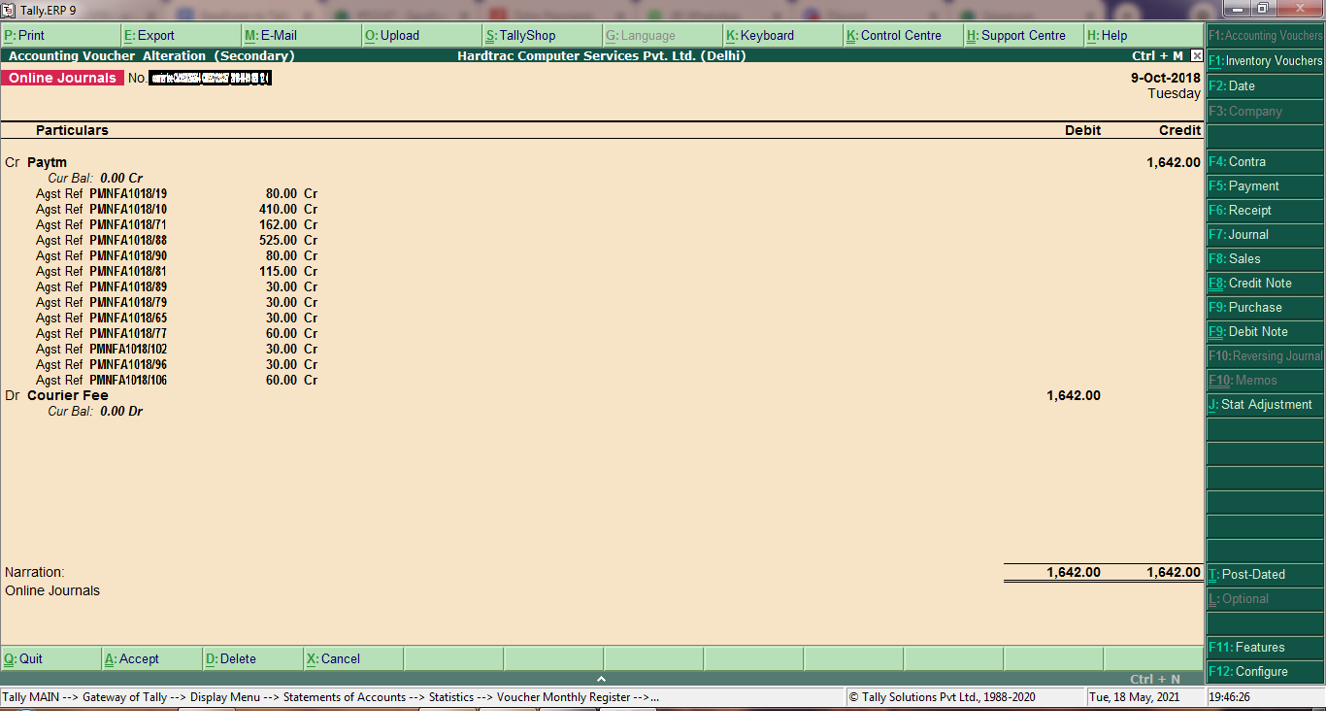Switch to F9 Purchase voucher
The image size is (1326, 711).
coord(1265,307)
